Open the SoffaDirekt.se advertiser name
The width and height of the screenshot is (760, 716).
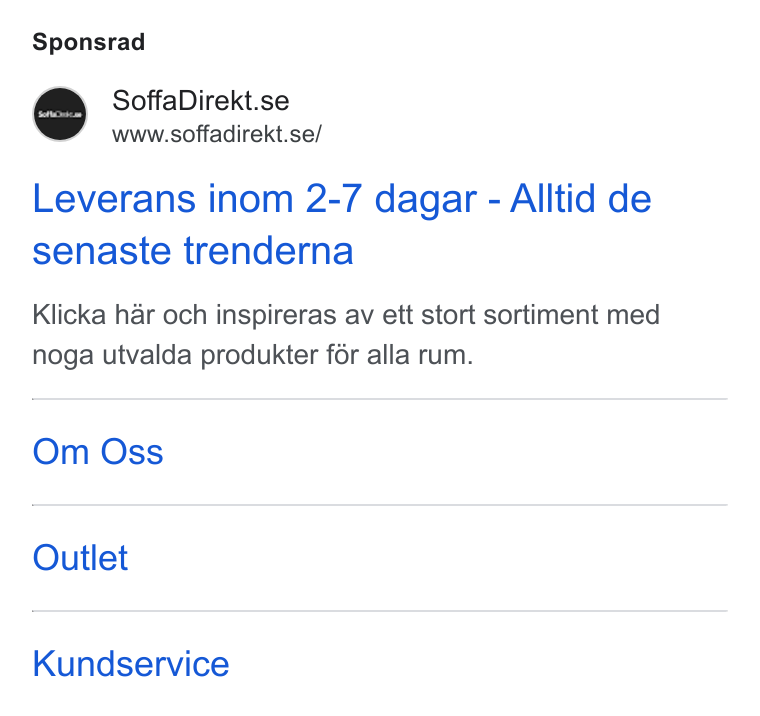(201, 100)
